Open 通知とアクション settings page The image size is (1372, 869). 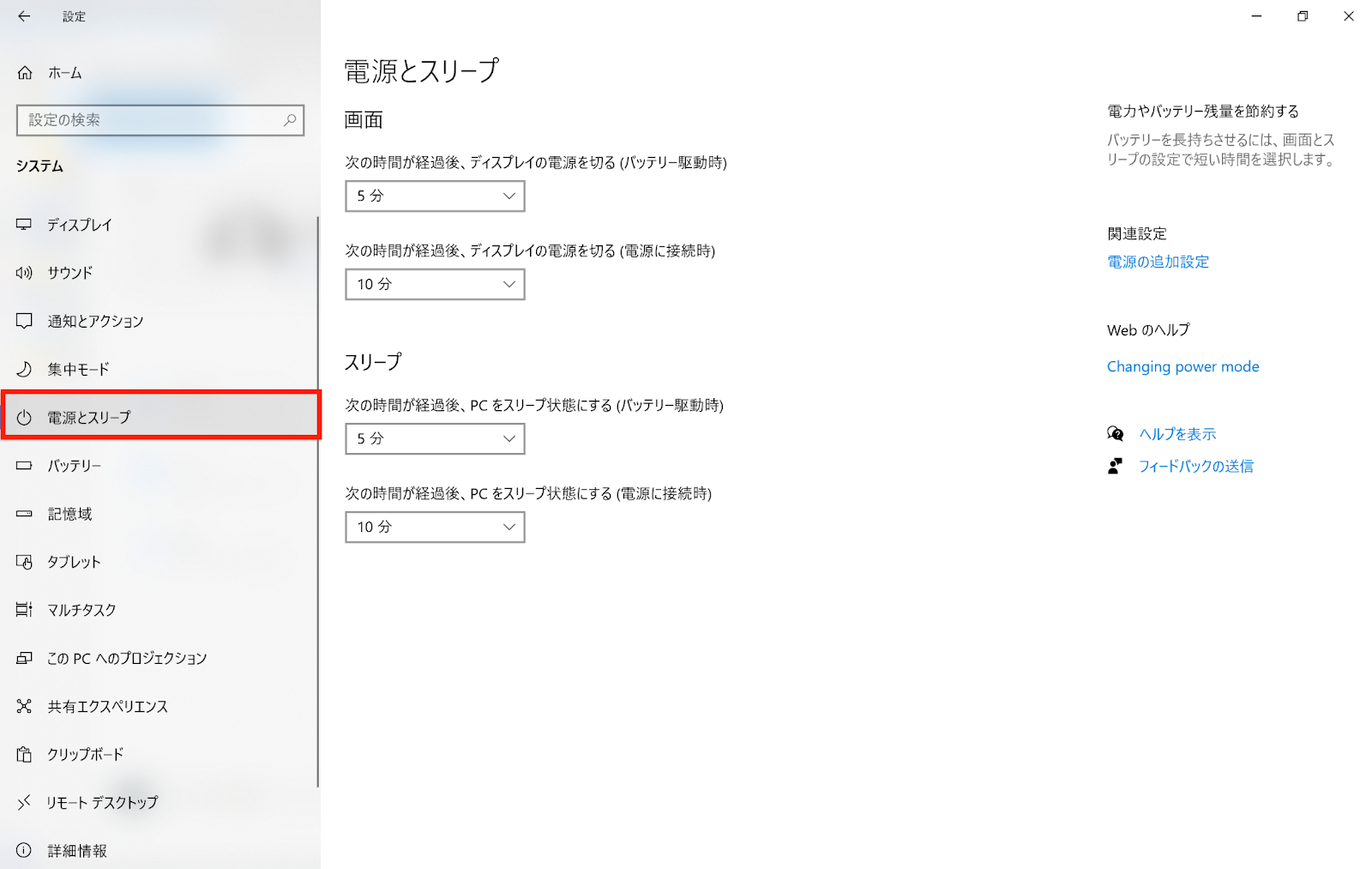click(x=159, y=321)
